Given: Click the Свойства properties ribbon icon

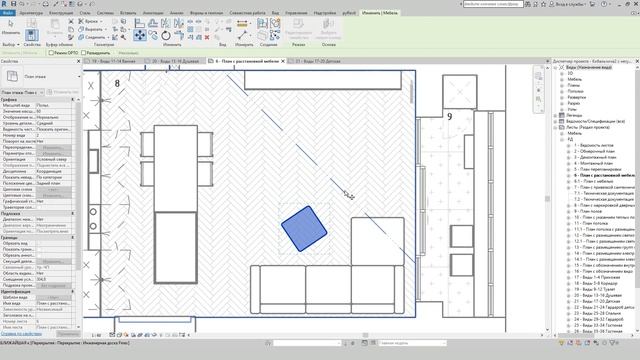Looking at the screenshot, I should pos(32,35).
